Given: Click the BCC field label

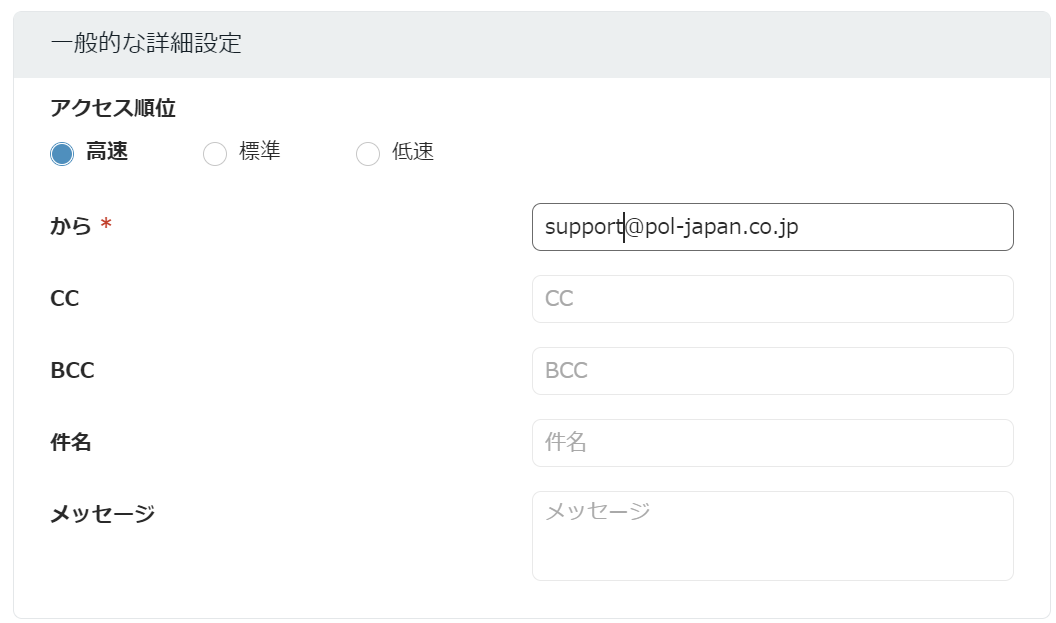Looking at the screenshot, I should [72, 370].
